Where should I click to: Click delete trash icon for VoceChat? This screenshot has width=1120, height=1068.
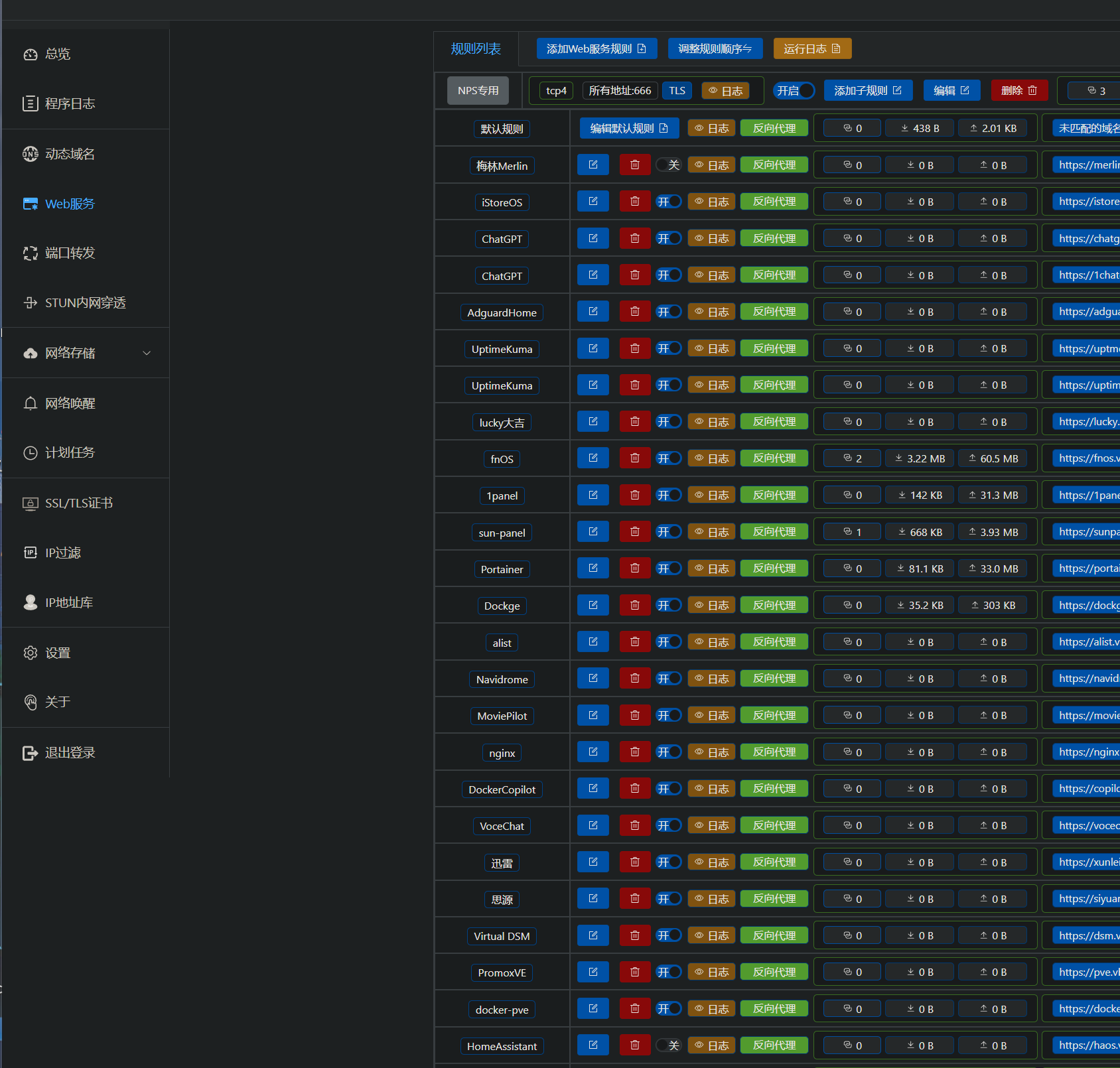click(x=635, y=825)
